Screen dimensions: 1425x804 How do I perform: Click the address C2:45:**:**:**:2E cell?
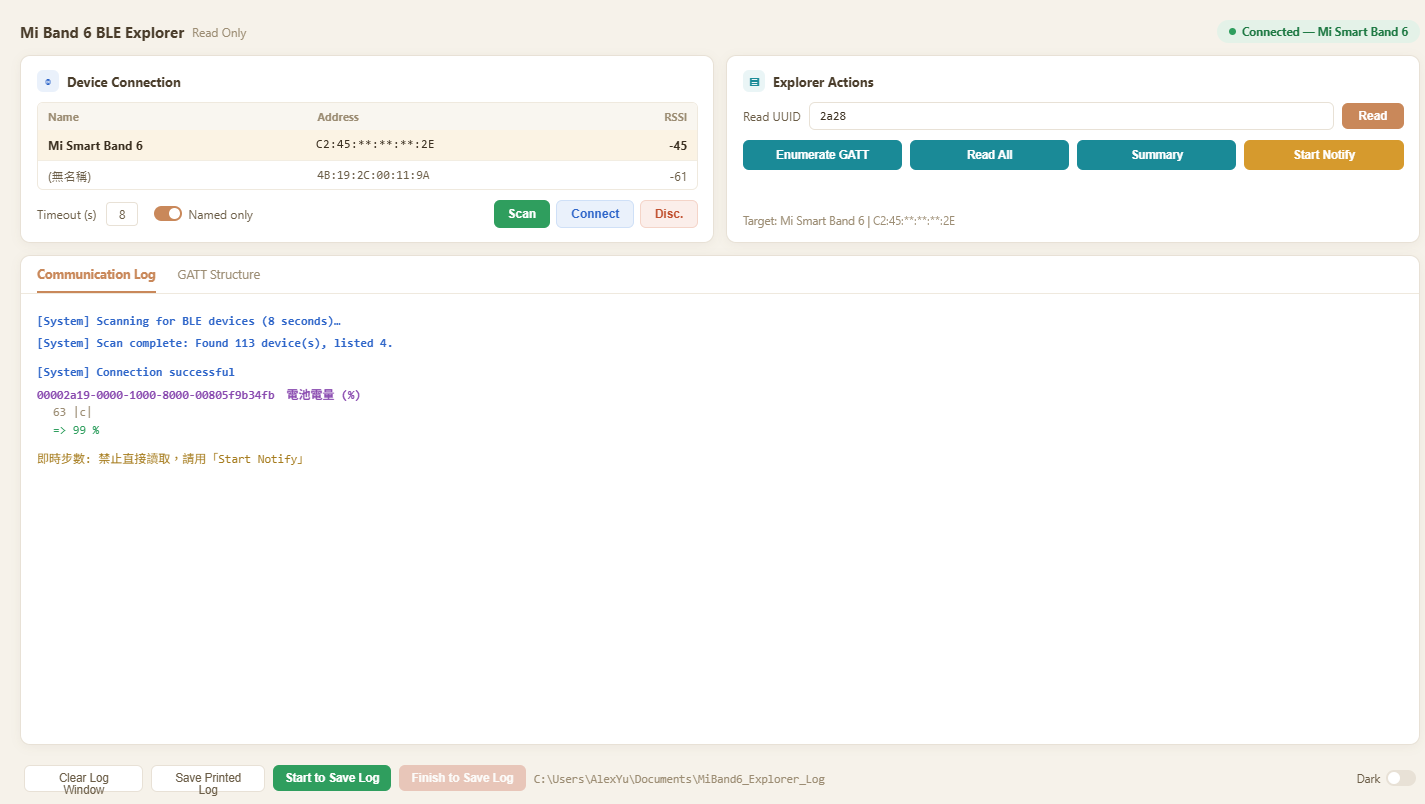(x=375, y=145)
